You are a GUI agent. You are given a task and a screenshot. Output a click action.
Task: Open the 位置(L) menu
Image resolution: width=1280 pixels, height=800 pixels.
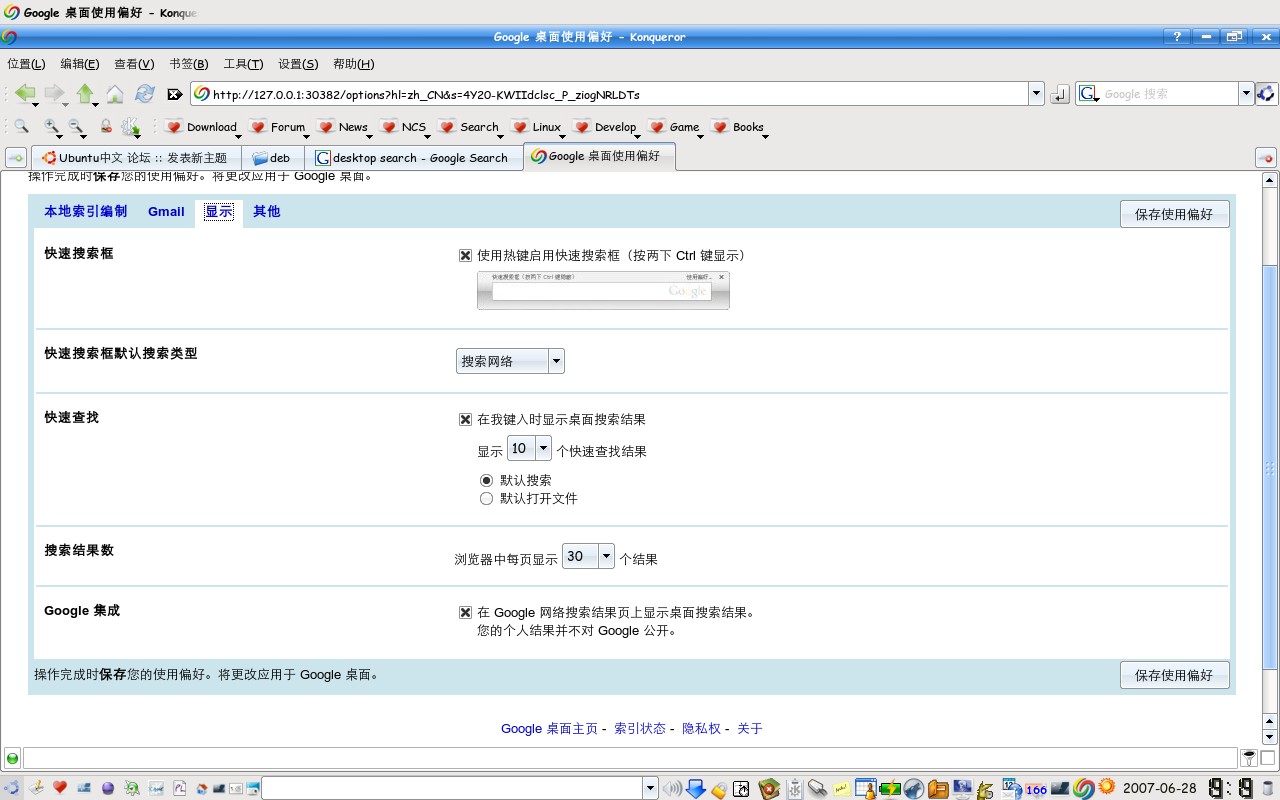(x=26, y=64)
